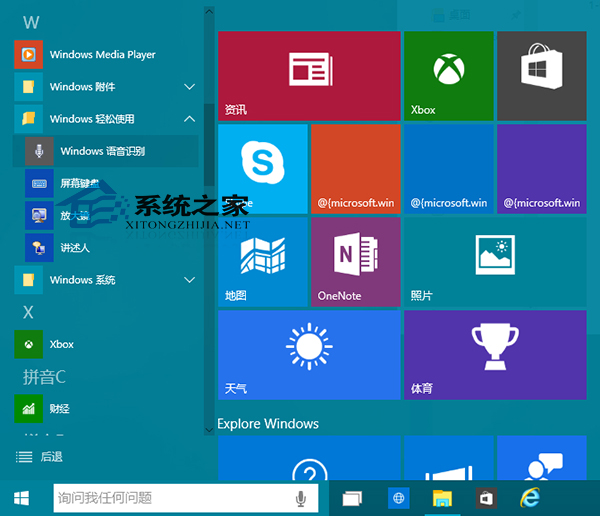Open Windows Media Player from the app list
Image resolution: width=600 pixels, height=516 pixels.
coord(106,54)
